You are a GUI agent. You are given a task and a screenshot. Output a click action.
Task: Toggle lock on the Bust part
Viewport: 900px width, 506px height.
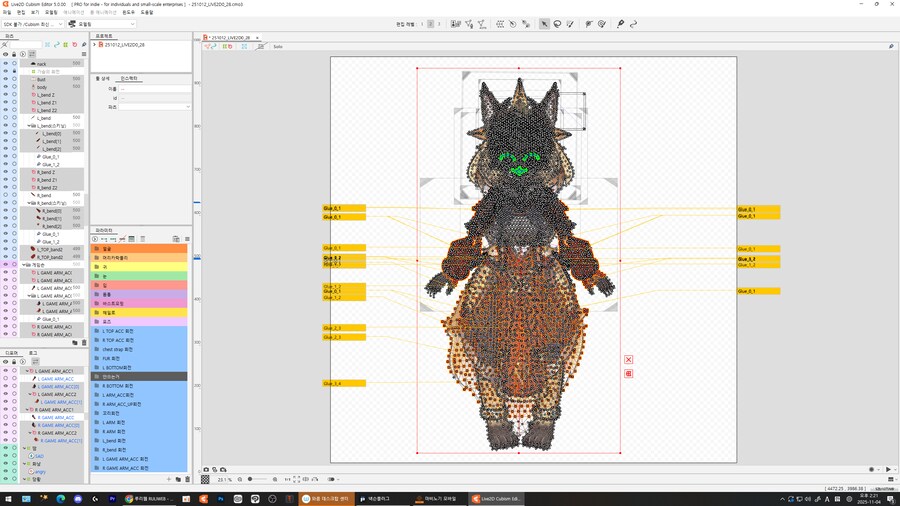tap(14, 80)
